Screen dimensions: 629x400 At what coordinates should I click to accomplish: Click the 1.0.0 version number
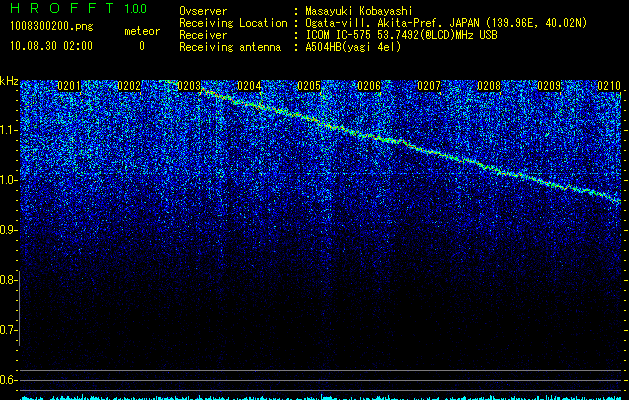click(136, 8)
